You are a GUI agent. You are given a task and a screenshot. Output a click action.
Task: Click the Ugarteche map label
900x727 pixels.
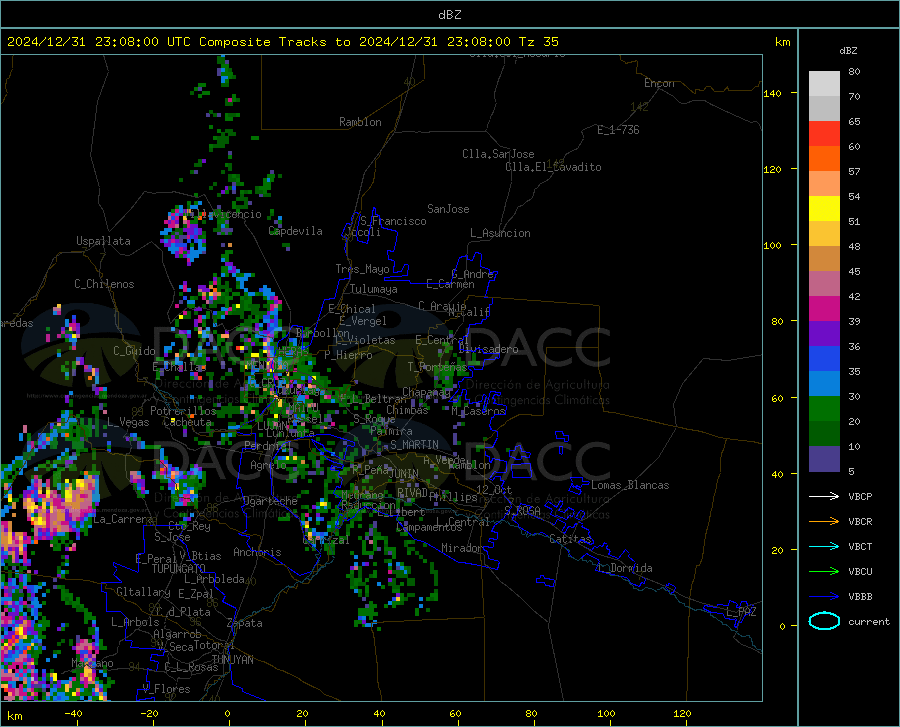coord(270,501)
